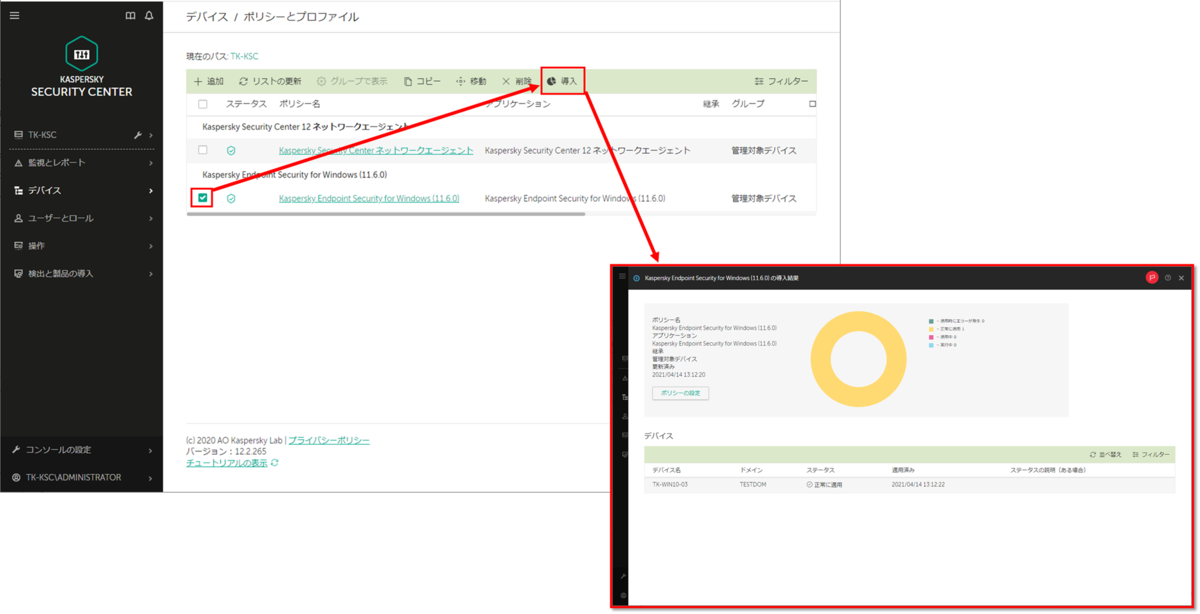This screenshot has height=614, width=1200.
Task: Click the TESTDOM domain cell
Action: pos(754,484)
